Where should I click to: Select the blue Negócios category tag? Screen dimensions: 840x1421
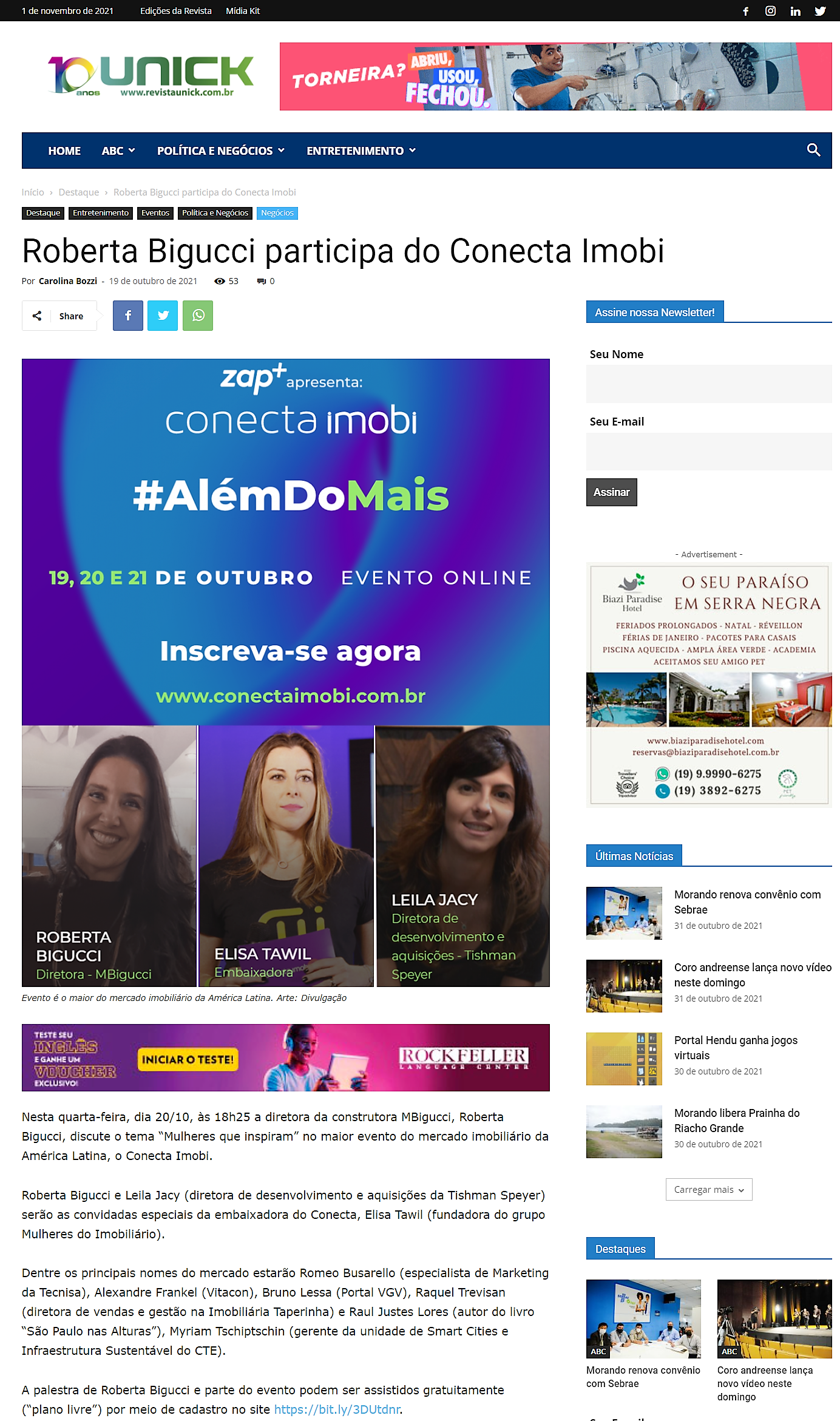tap(277, 213)
